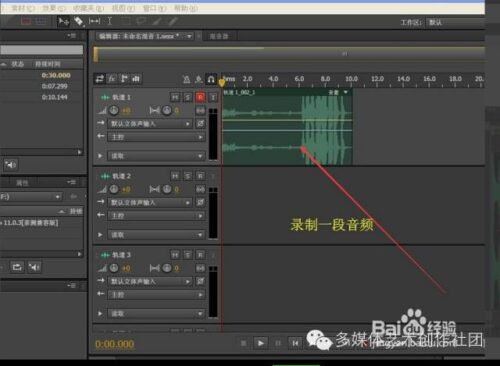Open track 2 input dropdown

[150, 202]
